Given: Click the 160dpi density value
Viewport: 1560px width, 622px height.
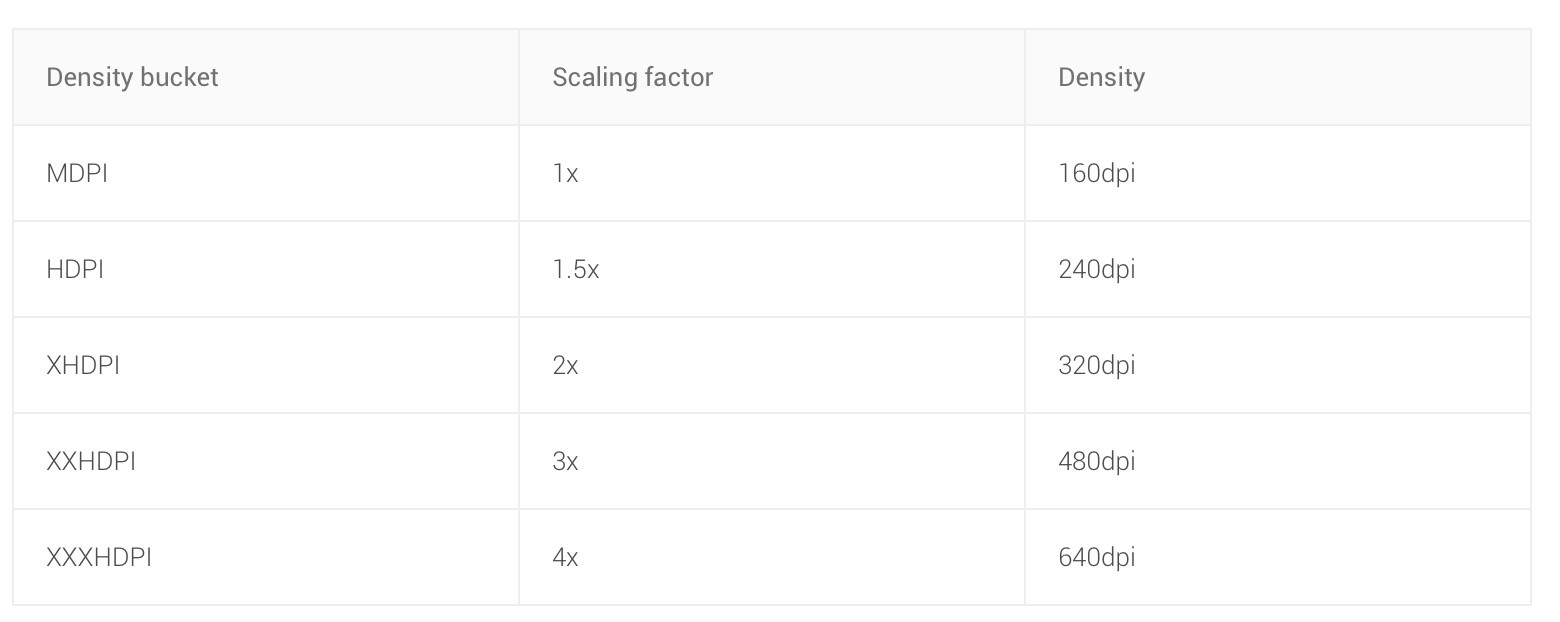Looking at the screenshot, I should [1097, 173].
